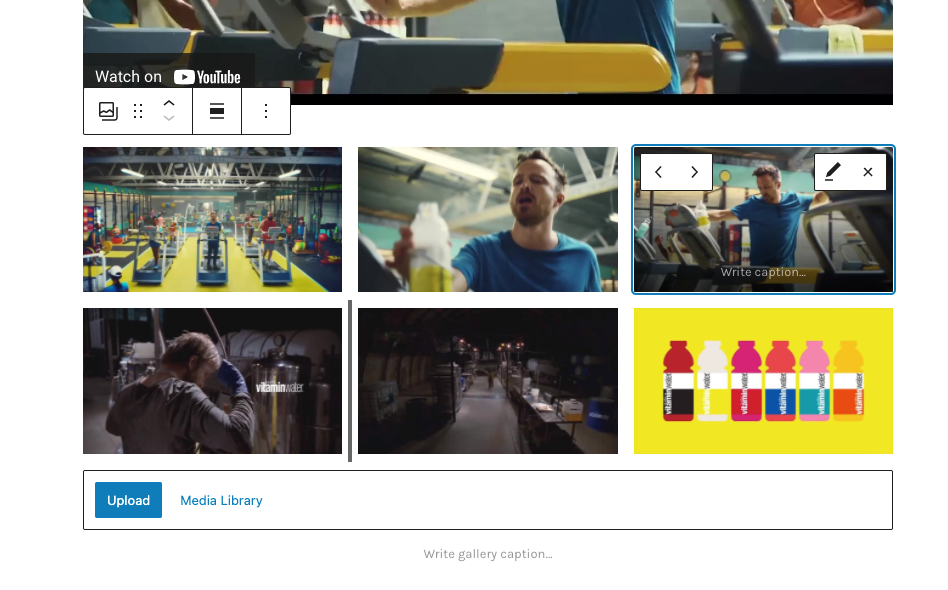Click the drag handle in block toolbar
This screenshot has width=948, height=590.
pos(138,111)
